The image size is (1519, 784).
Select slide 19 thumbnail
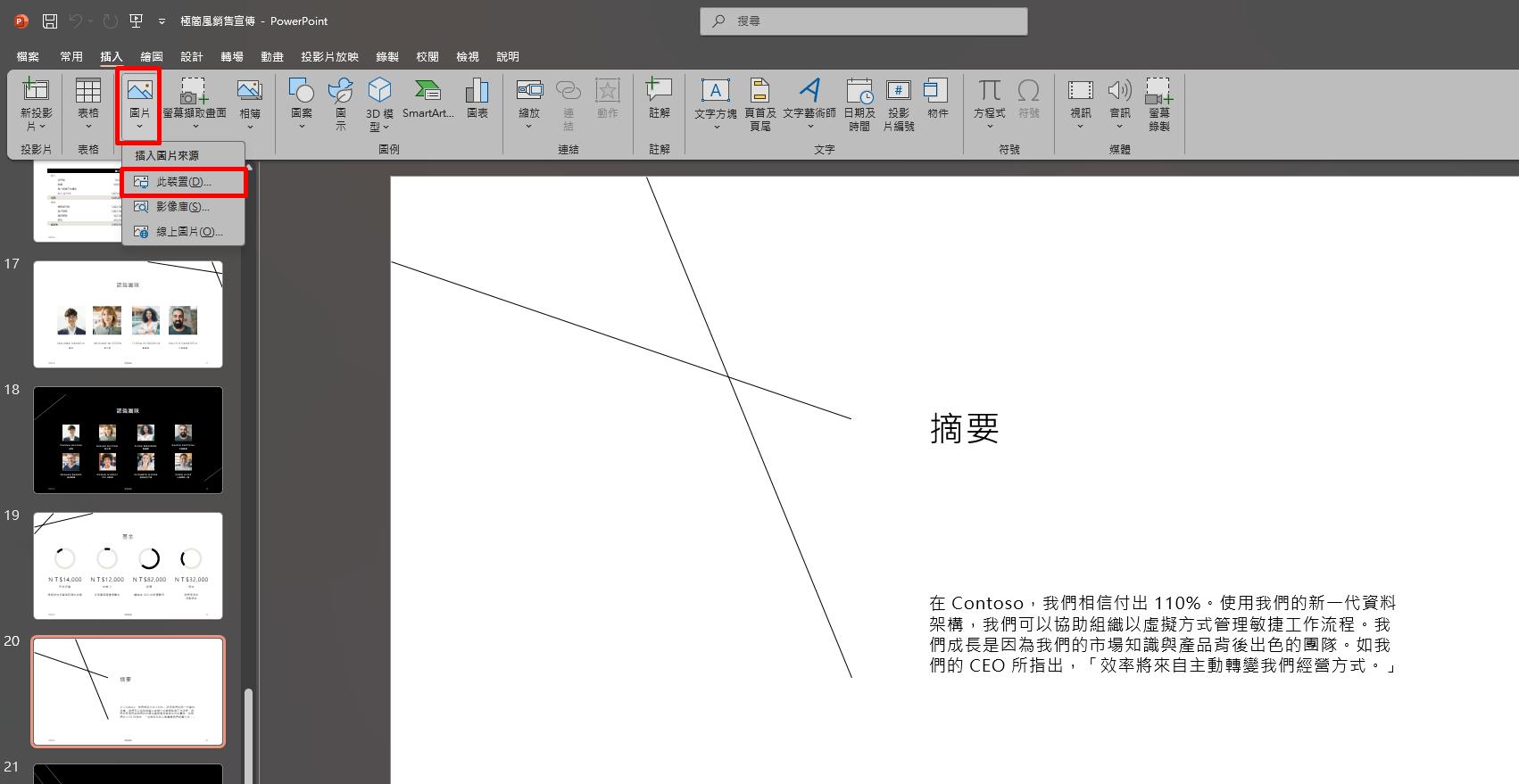tap(128, 565)
